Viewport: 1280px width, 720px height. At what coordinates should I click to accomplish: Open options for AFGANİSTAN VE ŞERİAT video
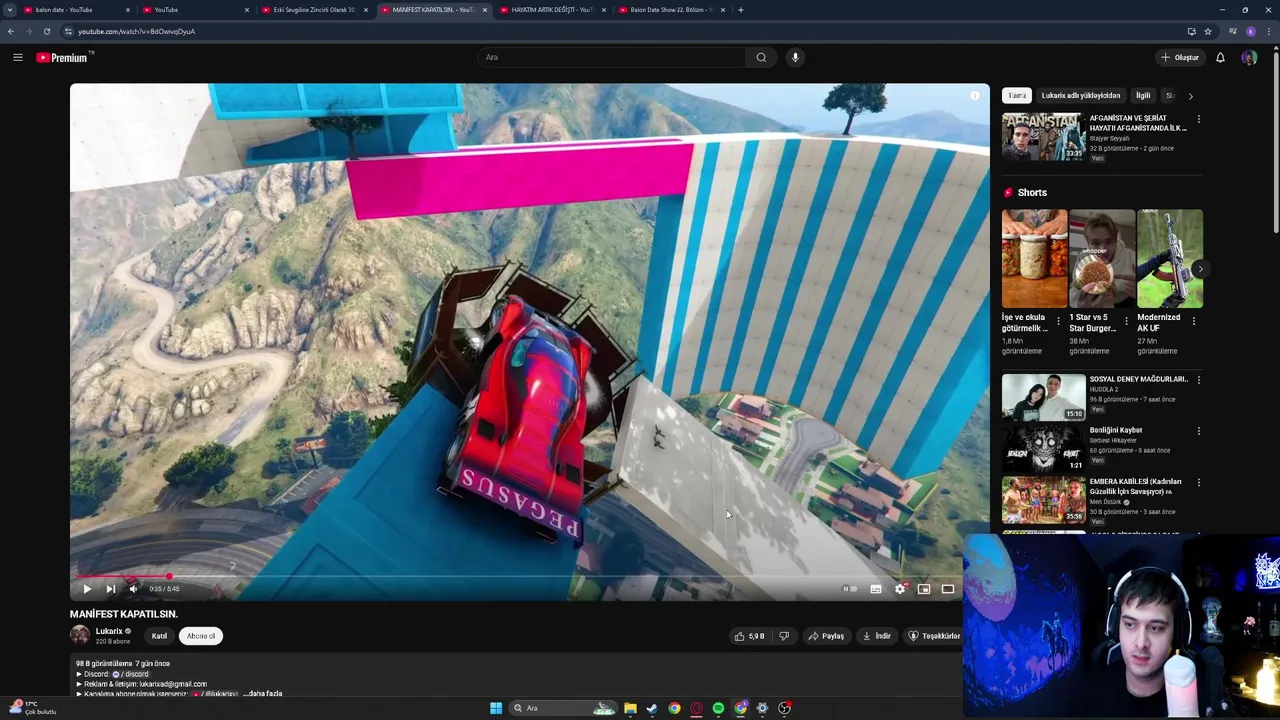click(1198, 119)
